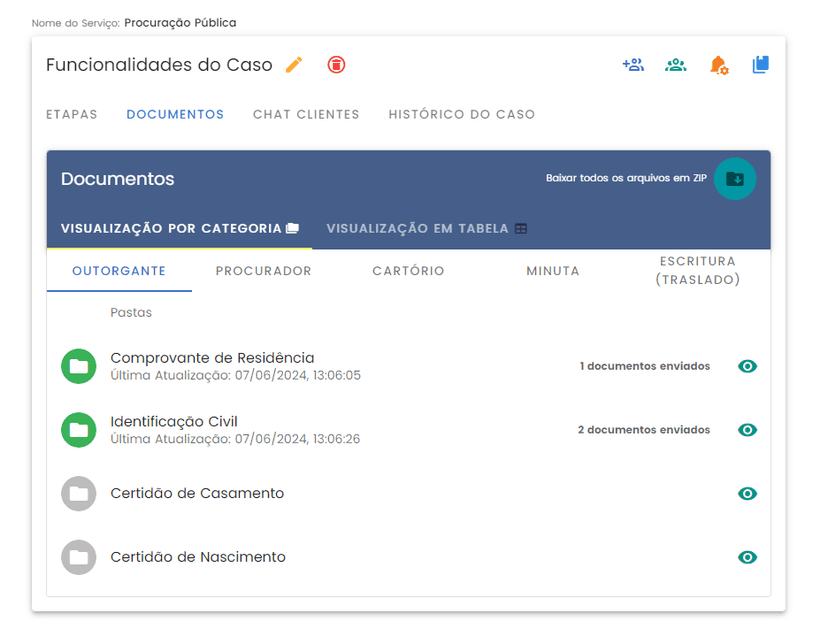
Task: Click green Identificação Civil folder icon
Action: pos(78,430)
